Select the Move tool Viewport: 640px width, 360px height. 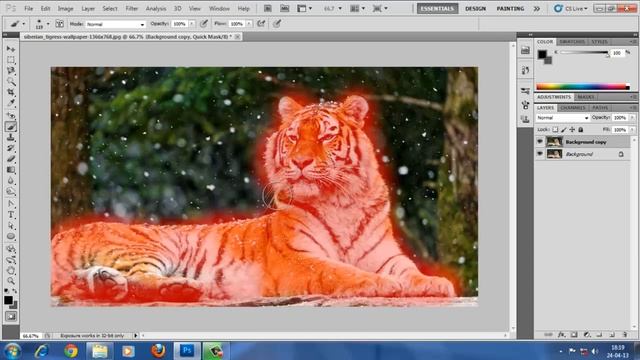coord(11,49)
